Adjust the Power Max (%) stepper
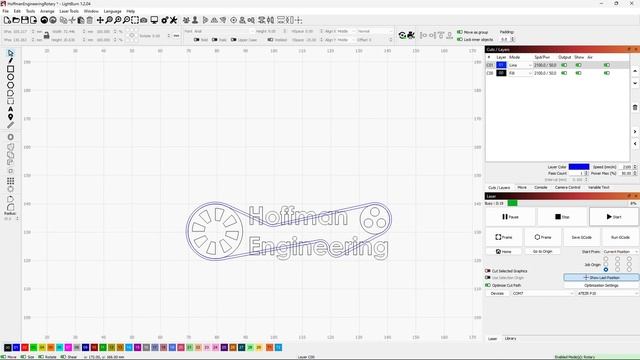Image resolution: width=640 pixels, height=360 pixels. click(x=635, y=173)
